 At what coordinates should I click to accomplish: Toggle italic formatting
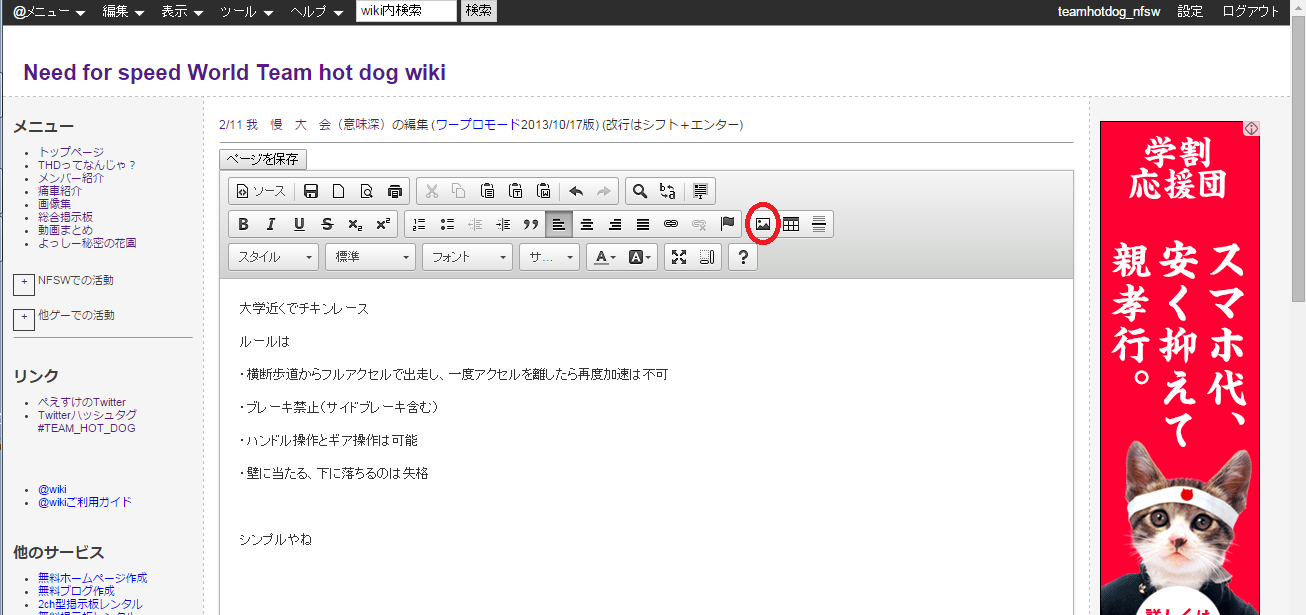[271, 224]
